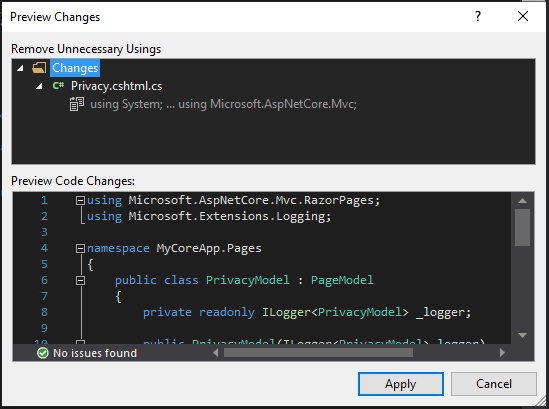549x409 pixels.
Task: Click the horizontal scrollbar thumb in code preview
Action: [318, 353]
